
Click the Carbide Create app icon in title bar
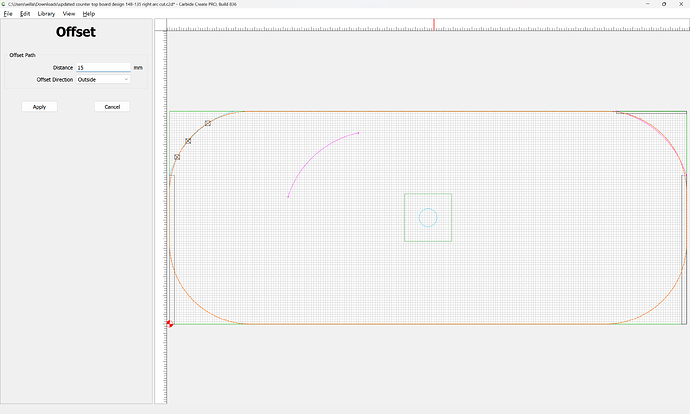[5, 4]
